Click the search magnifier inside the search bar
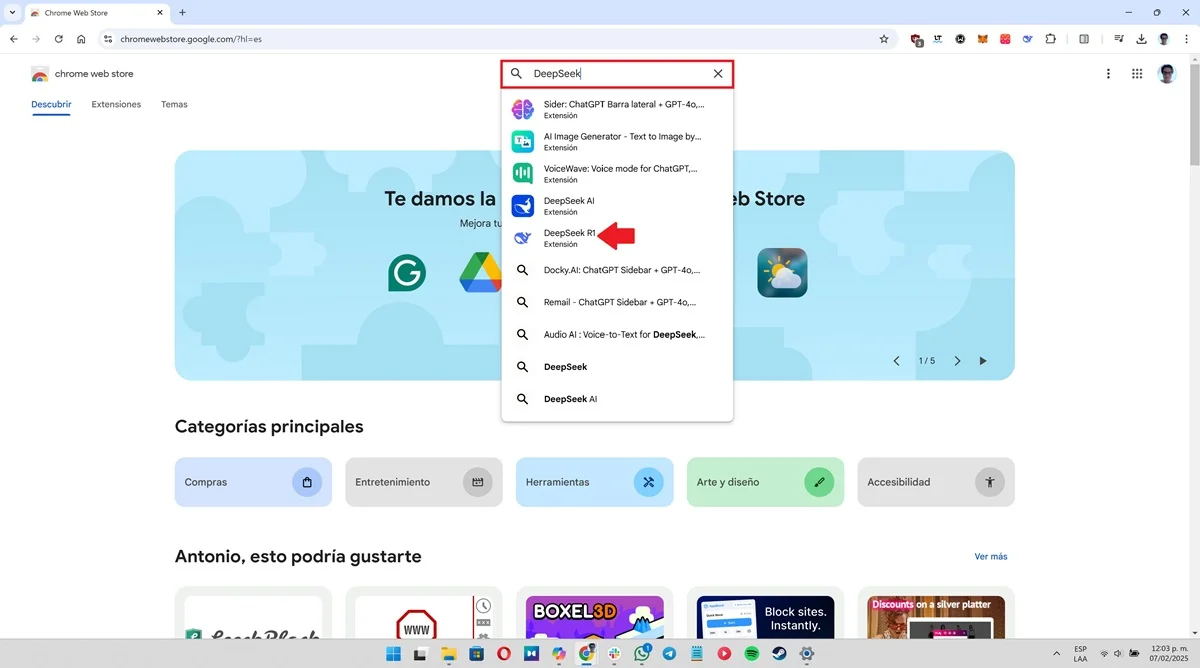The width and height of the screenshot is (1200, 668). (x=516, y=73)
